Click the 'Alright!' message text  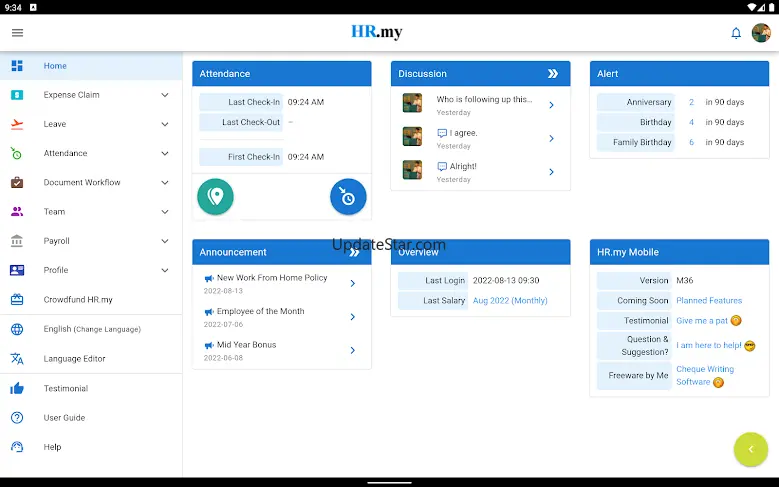[x=463, y=166]
